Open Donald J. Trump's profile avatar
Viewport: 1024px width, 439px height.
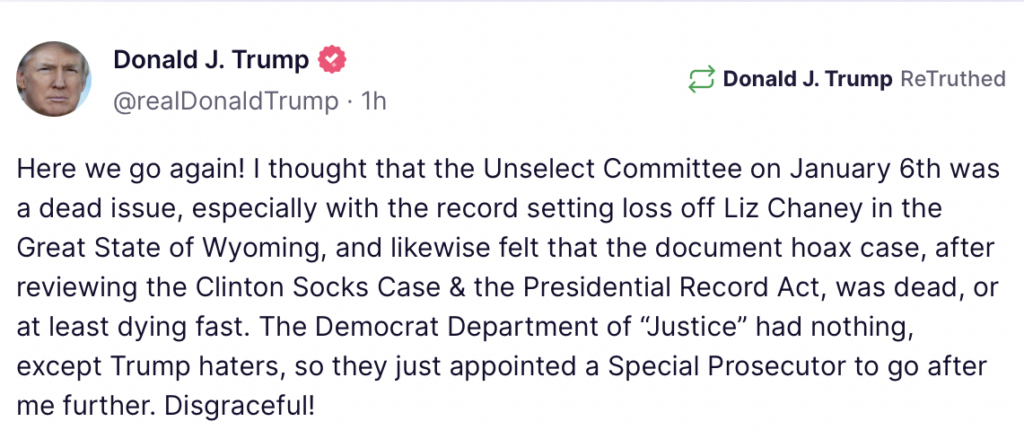pyautogui.click(x=54, y=79)
